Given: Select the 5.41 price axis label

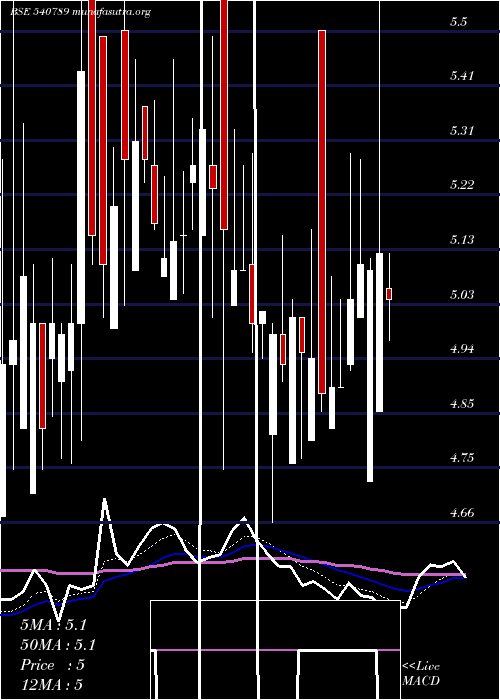Looking at the screenshot, I should (462, 76).
